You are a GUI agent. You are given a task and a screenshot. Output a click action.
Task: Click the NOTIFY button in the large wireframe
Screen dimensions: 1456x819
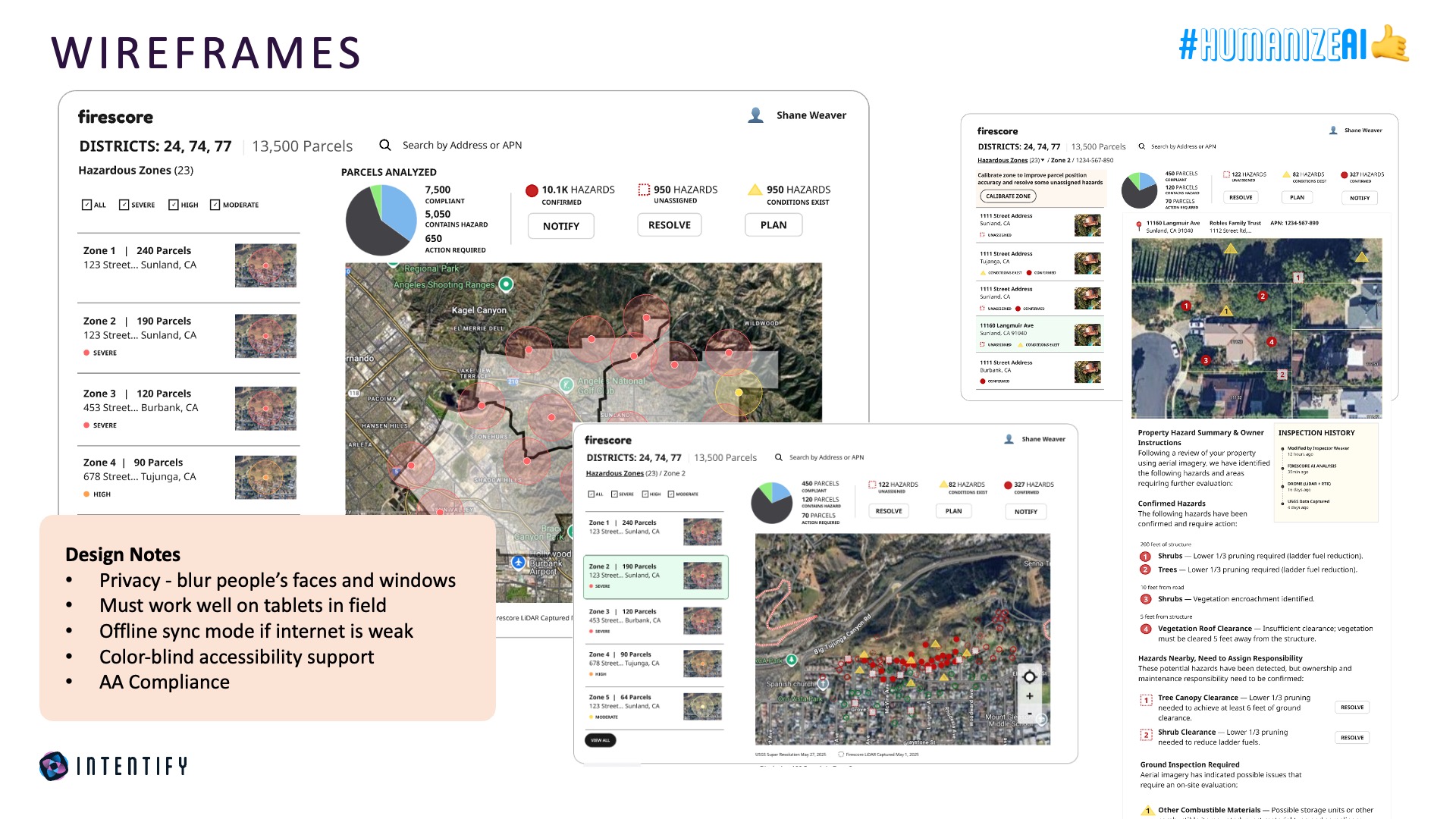561,226
